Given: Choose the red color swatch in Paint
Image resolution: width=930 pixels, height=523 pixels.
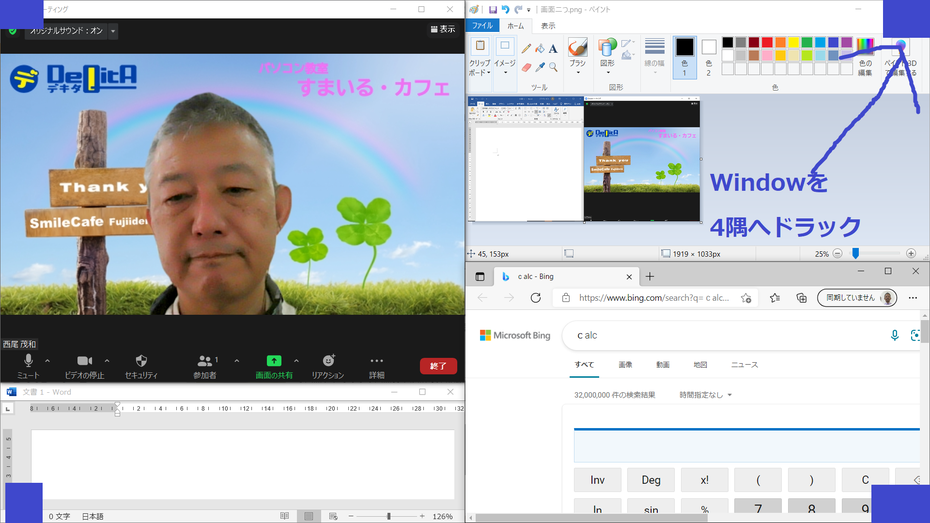Looking at the screenshot, I should 767,43.
